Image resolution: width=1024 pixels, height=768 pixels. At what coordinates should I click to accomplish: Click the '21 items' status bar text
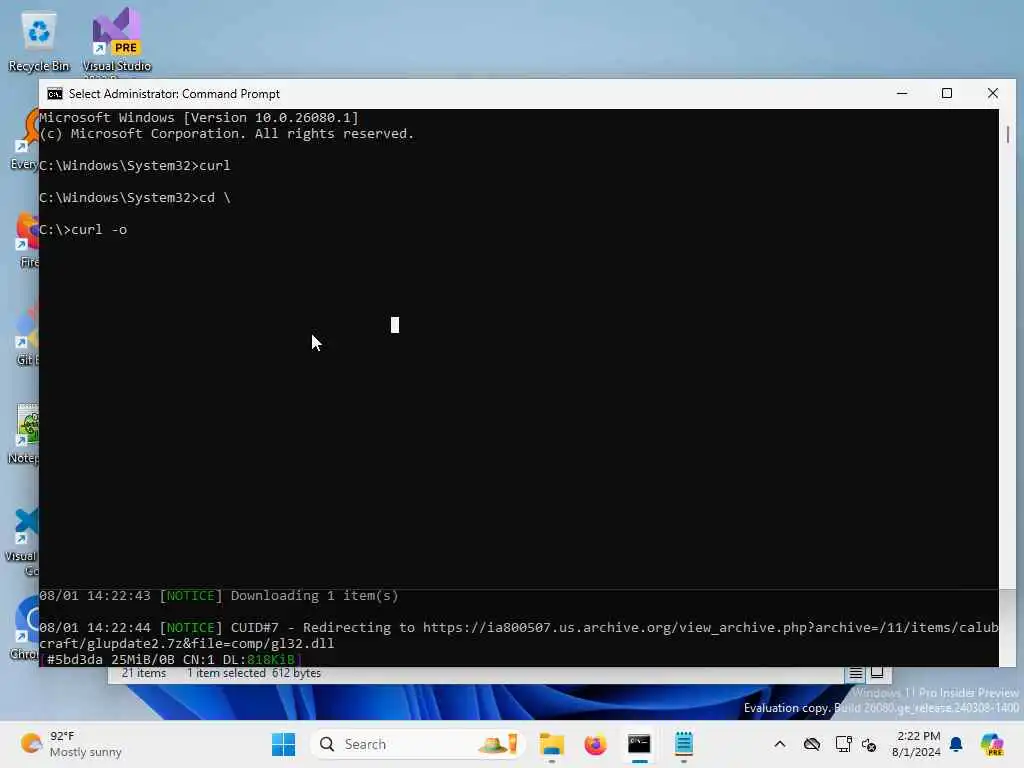point(144,673)
